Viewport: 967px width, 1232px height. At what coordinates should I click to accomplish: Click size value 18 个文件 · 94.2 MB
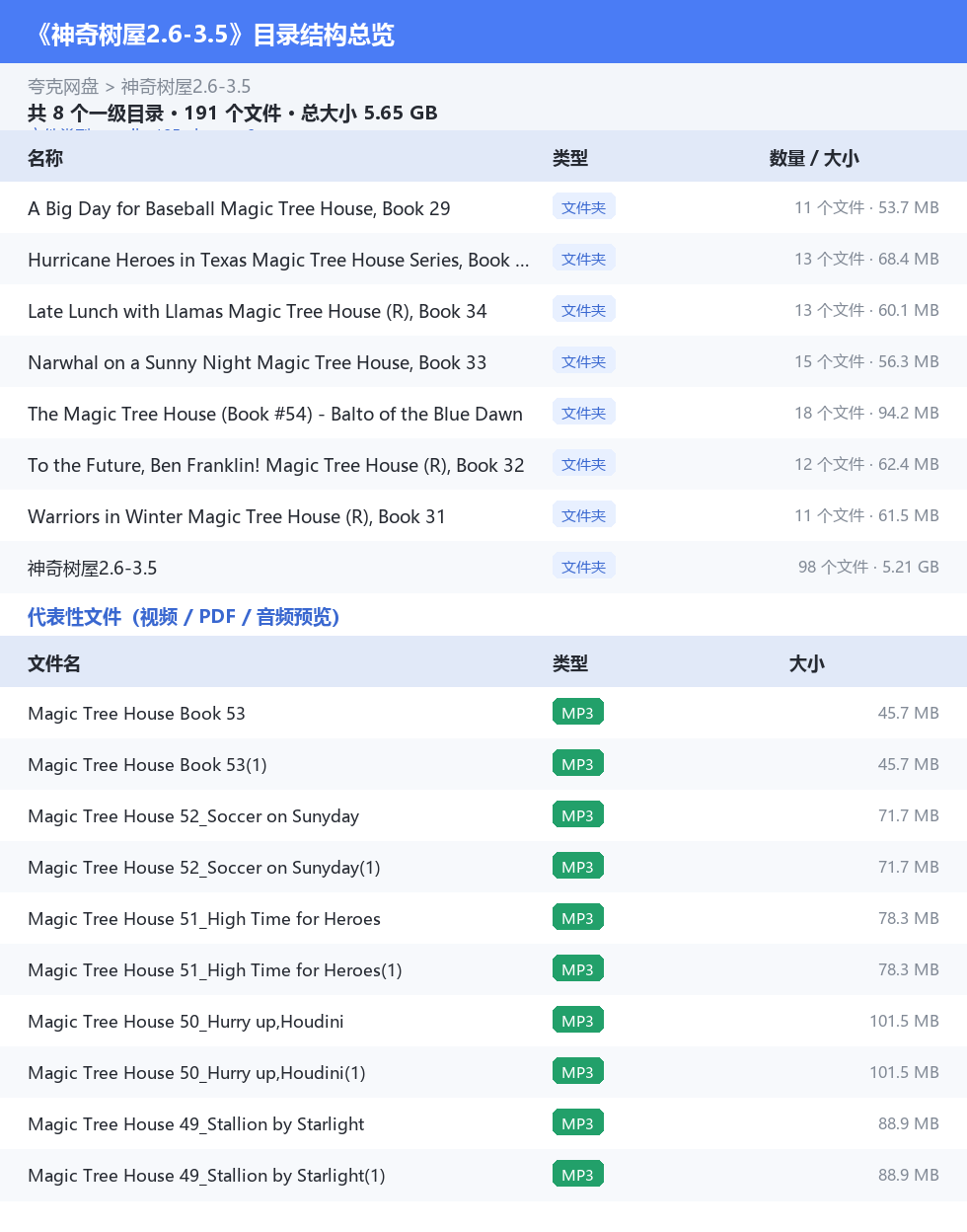click(x=866, y=413)
